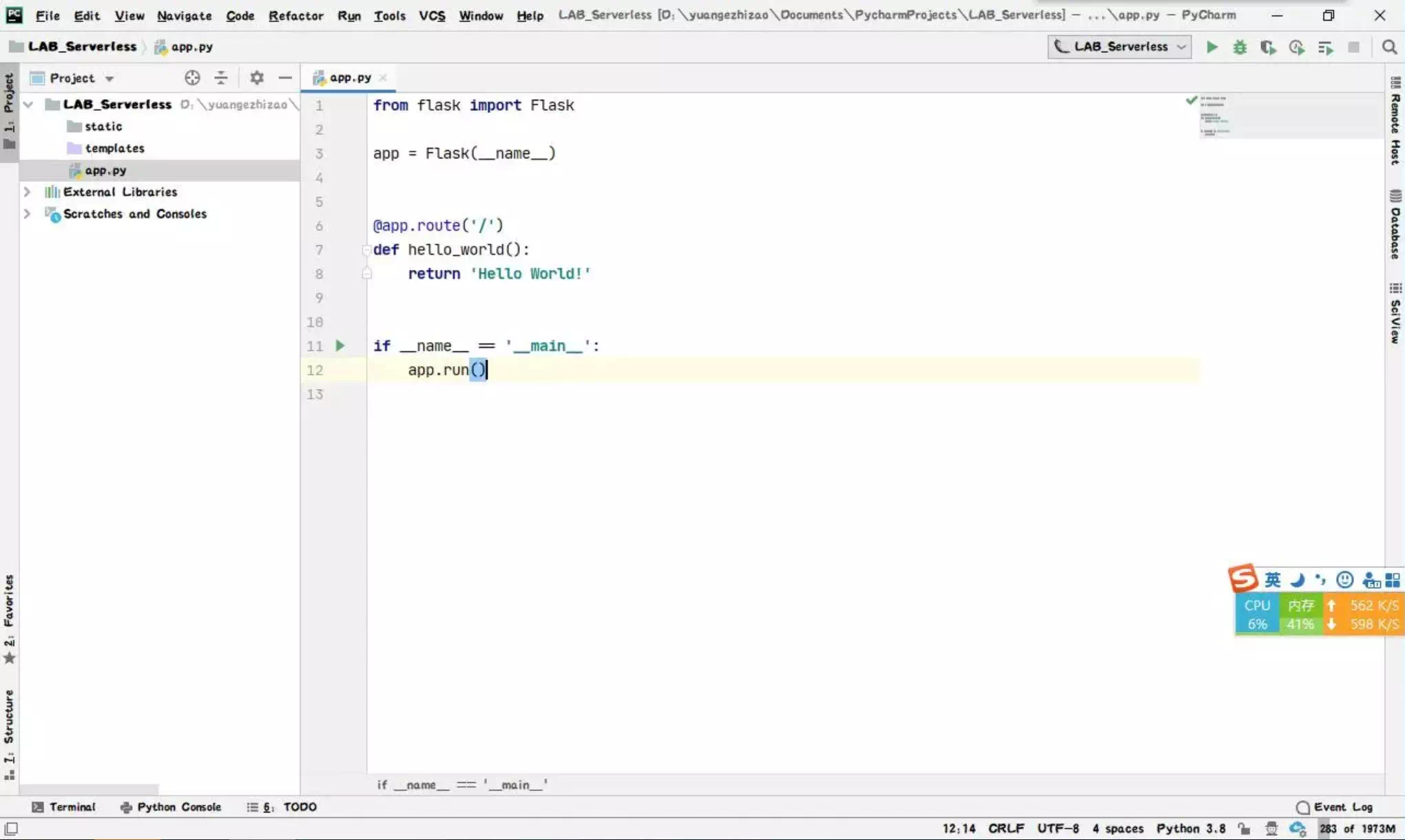Screen dimensions: 1405x840
Task: Click the Coverage run icon
Action: (1267, 47)
